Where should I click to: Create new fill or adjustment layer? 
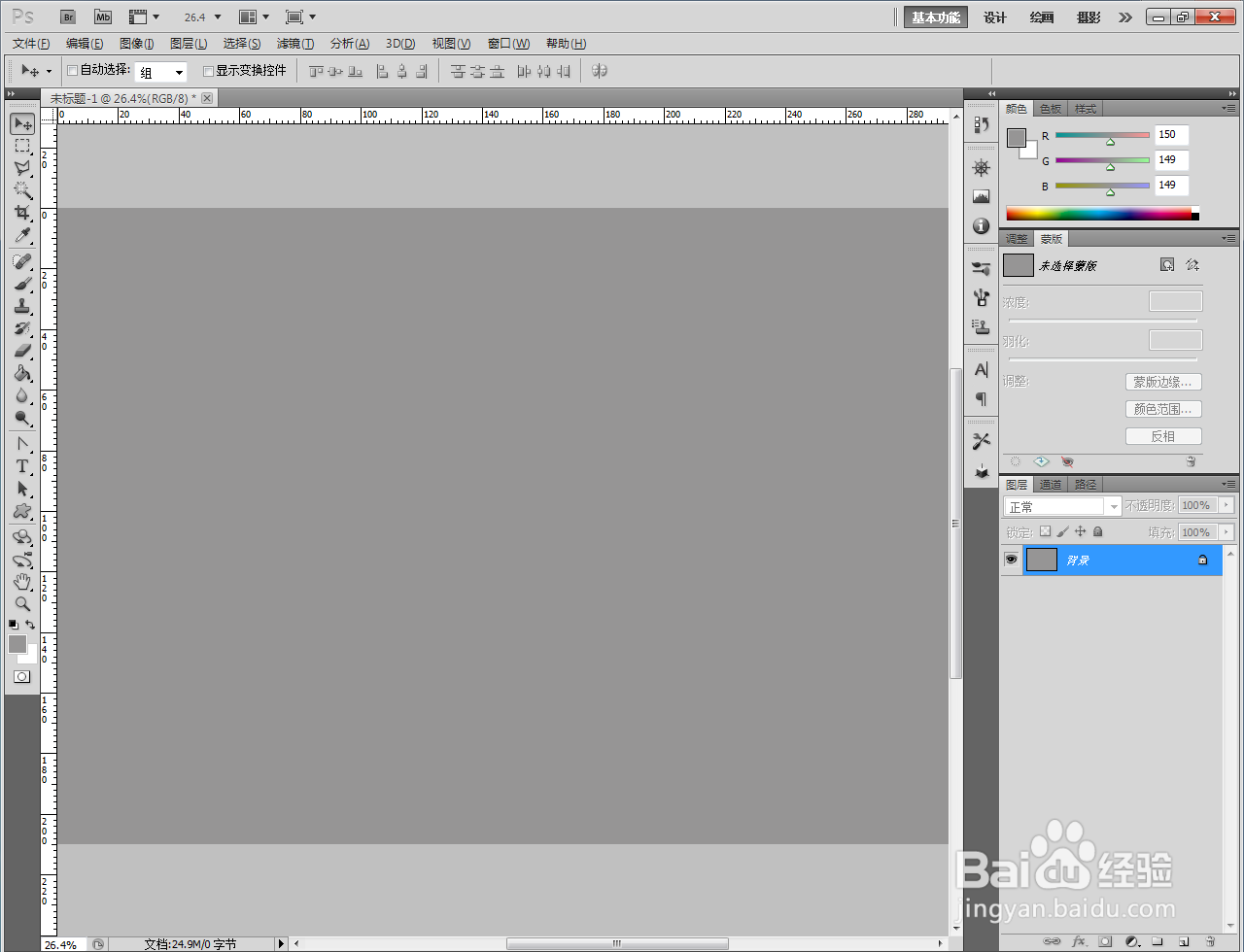coord(1132,941)
